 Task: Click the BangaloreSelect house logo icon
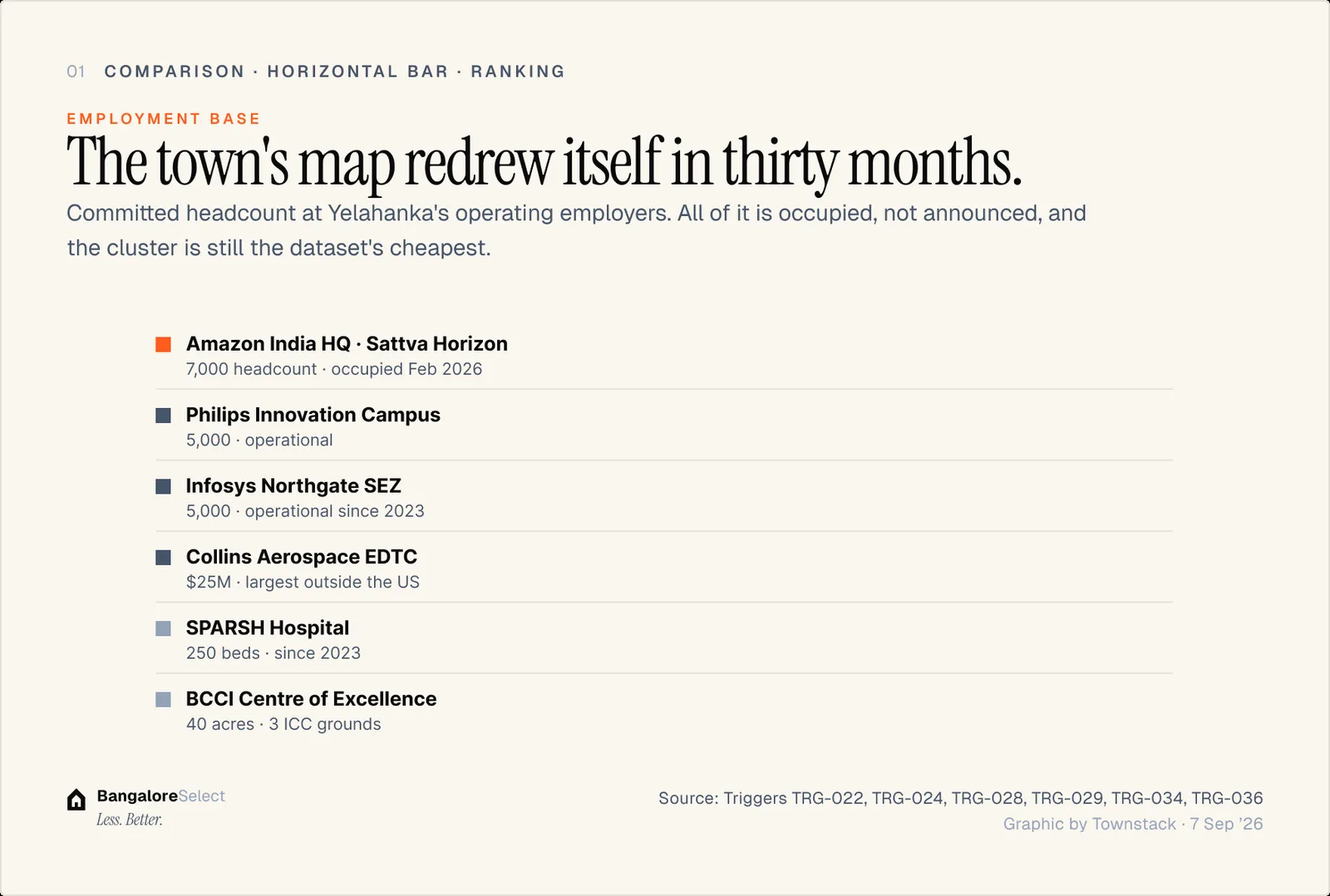pyautogui.click(x=76, y=800)
